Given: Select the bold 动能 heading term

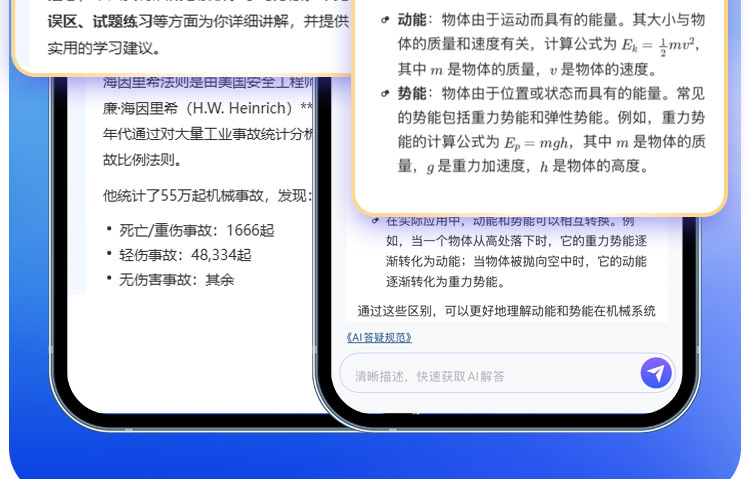Looking at the screenshot, I should pyautogui.click(x=411, y=20).
